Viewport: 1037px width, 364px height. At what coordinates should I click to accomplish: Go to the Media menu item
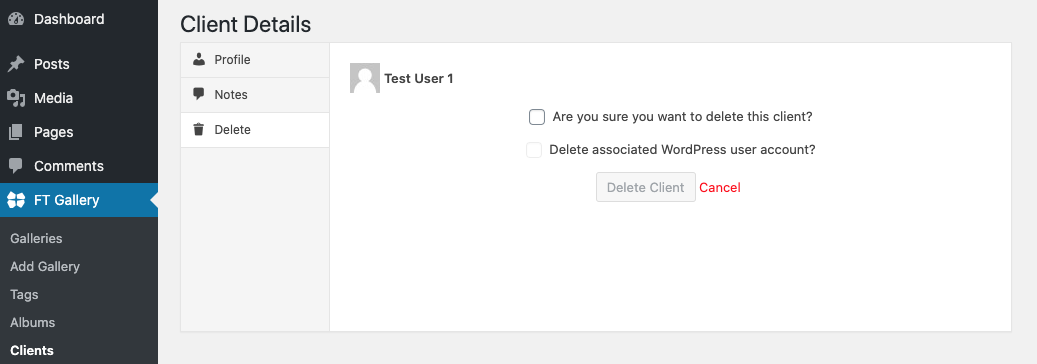(x=79, y=98)
